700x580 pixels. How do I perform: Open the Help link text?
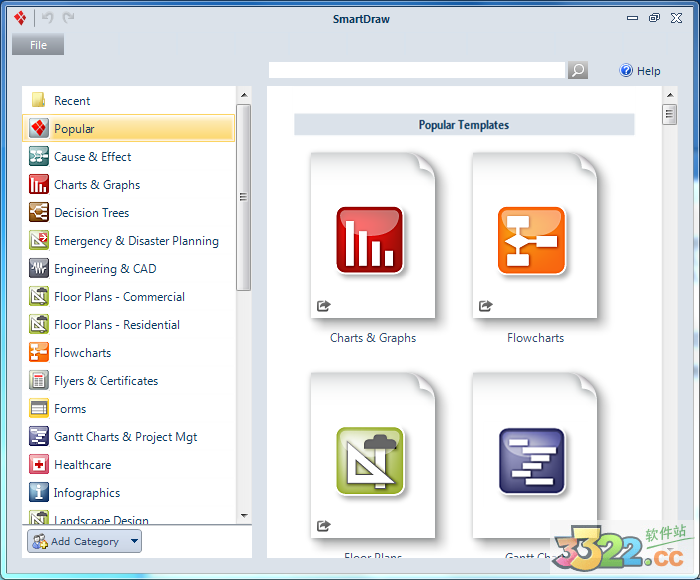pyautogui.click(x=648, y=71)
